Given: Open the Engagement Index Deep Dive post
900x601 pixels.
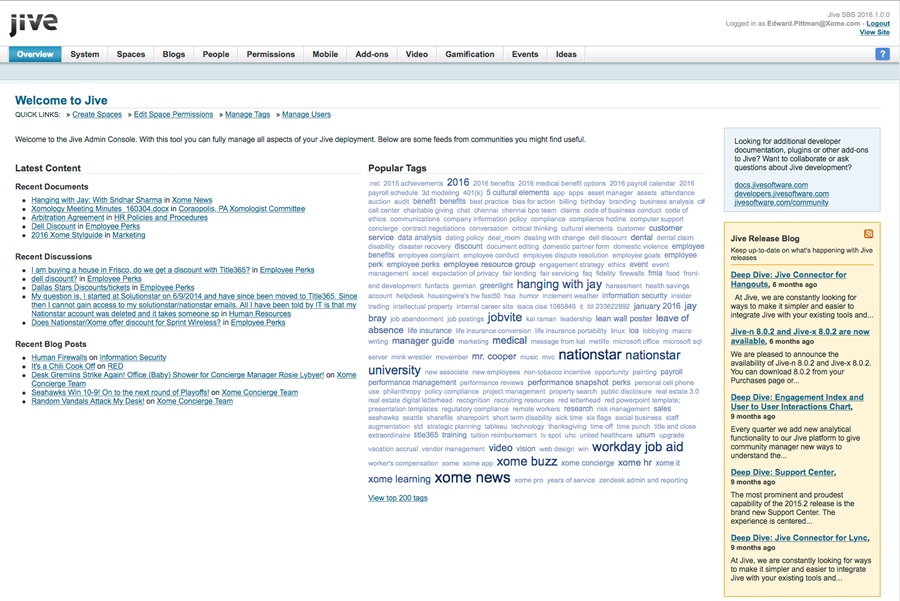Looking at the screenshot, I should 797,402.
